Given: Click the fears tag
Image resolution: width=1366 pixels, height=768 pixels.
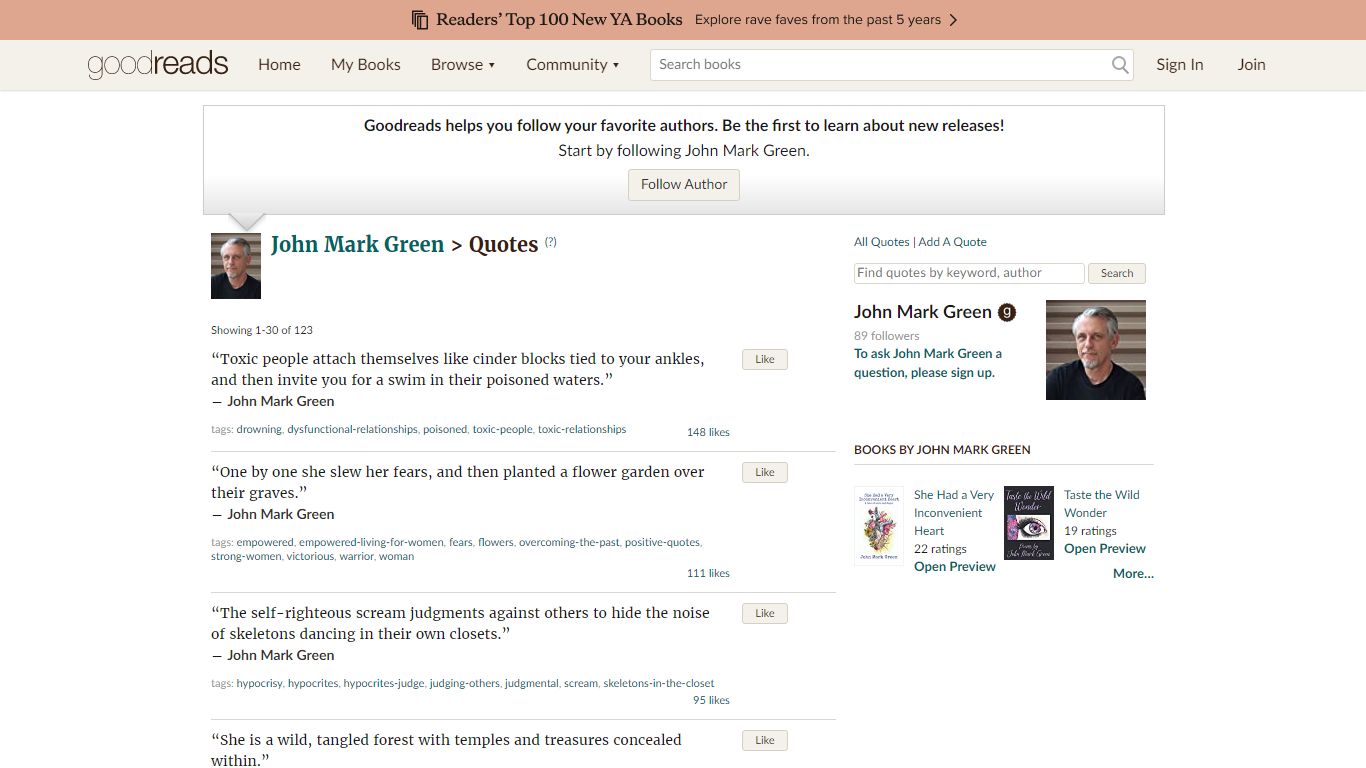Looking at the screenshot, I should pos(461,542).
